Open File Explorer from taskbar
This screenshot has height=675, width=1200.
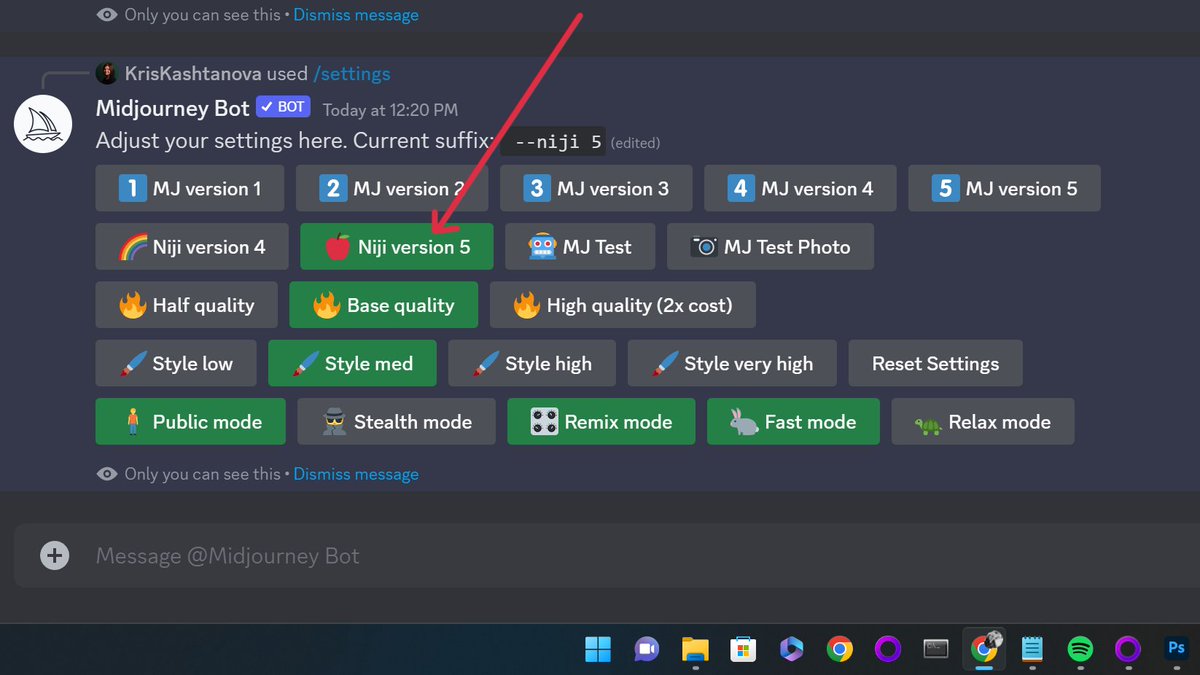coord(695,650)
